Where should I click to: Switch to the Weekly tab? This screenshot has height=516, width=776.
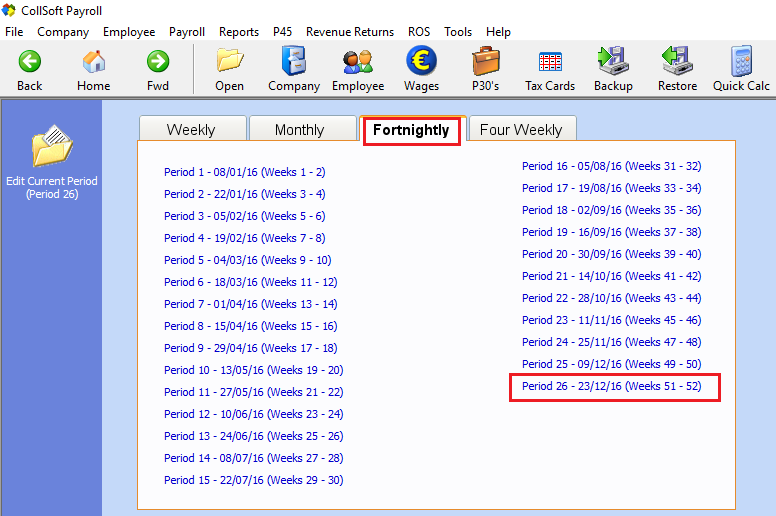pos(191,130)
